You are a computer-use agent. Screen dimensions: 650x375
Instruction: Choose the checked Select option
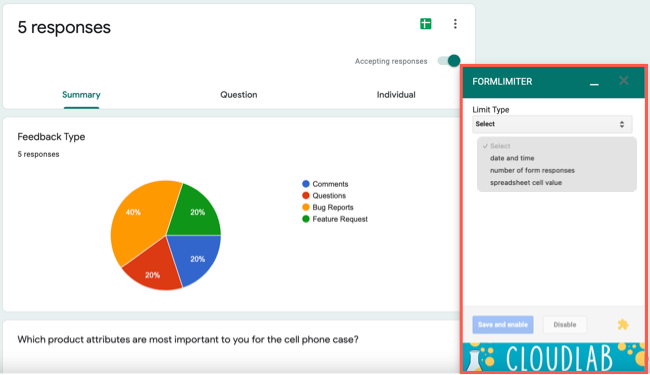(556, 146)
